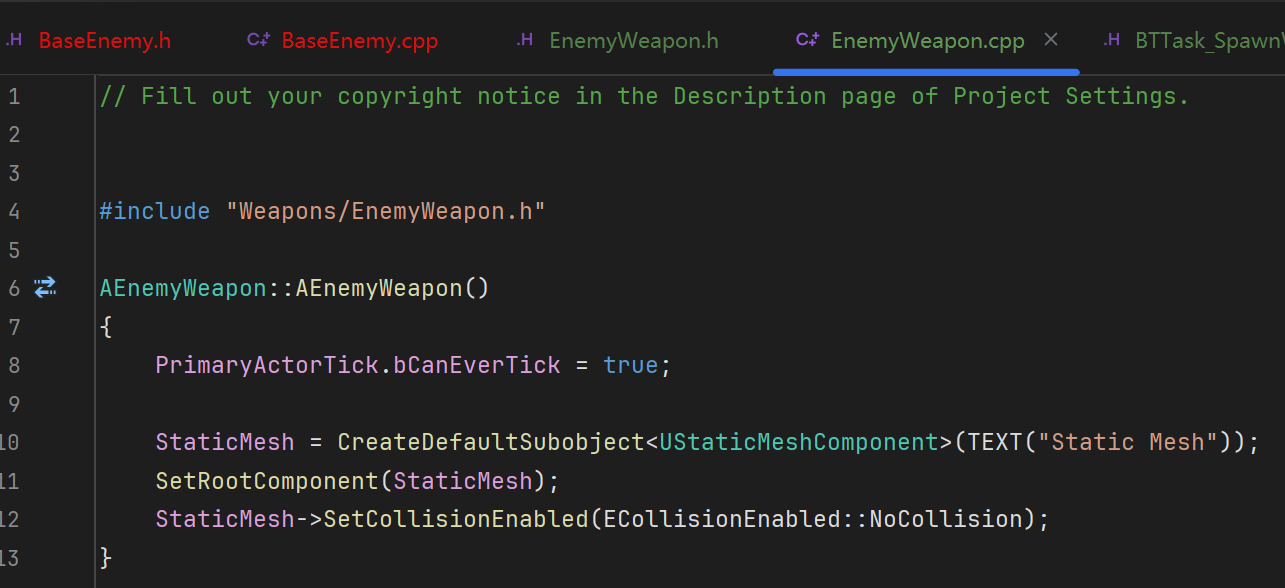Click StaticMesh at the start of line 12
This screenshot has width=1285, height=588.
point(225,519)
